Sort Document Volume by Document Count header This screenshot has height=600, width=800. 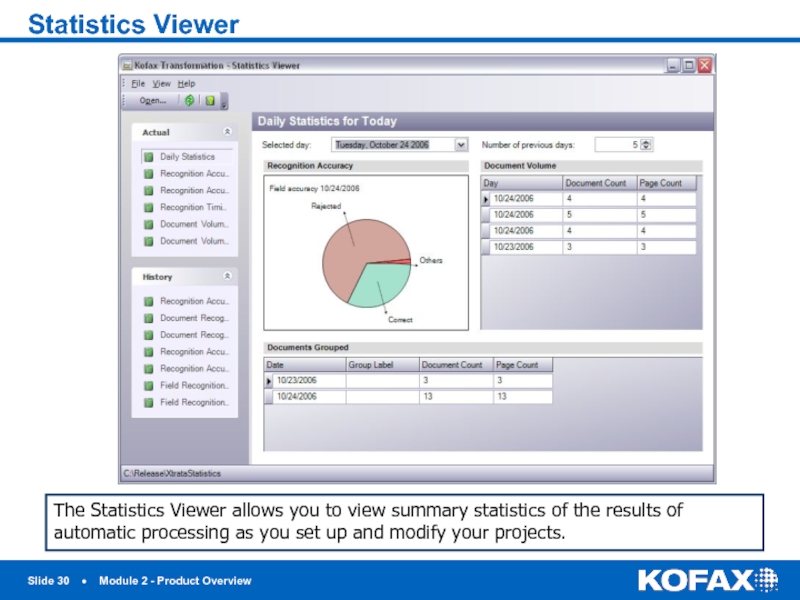599,183
